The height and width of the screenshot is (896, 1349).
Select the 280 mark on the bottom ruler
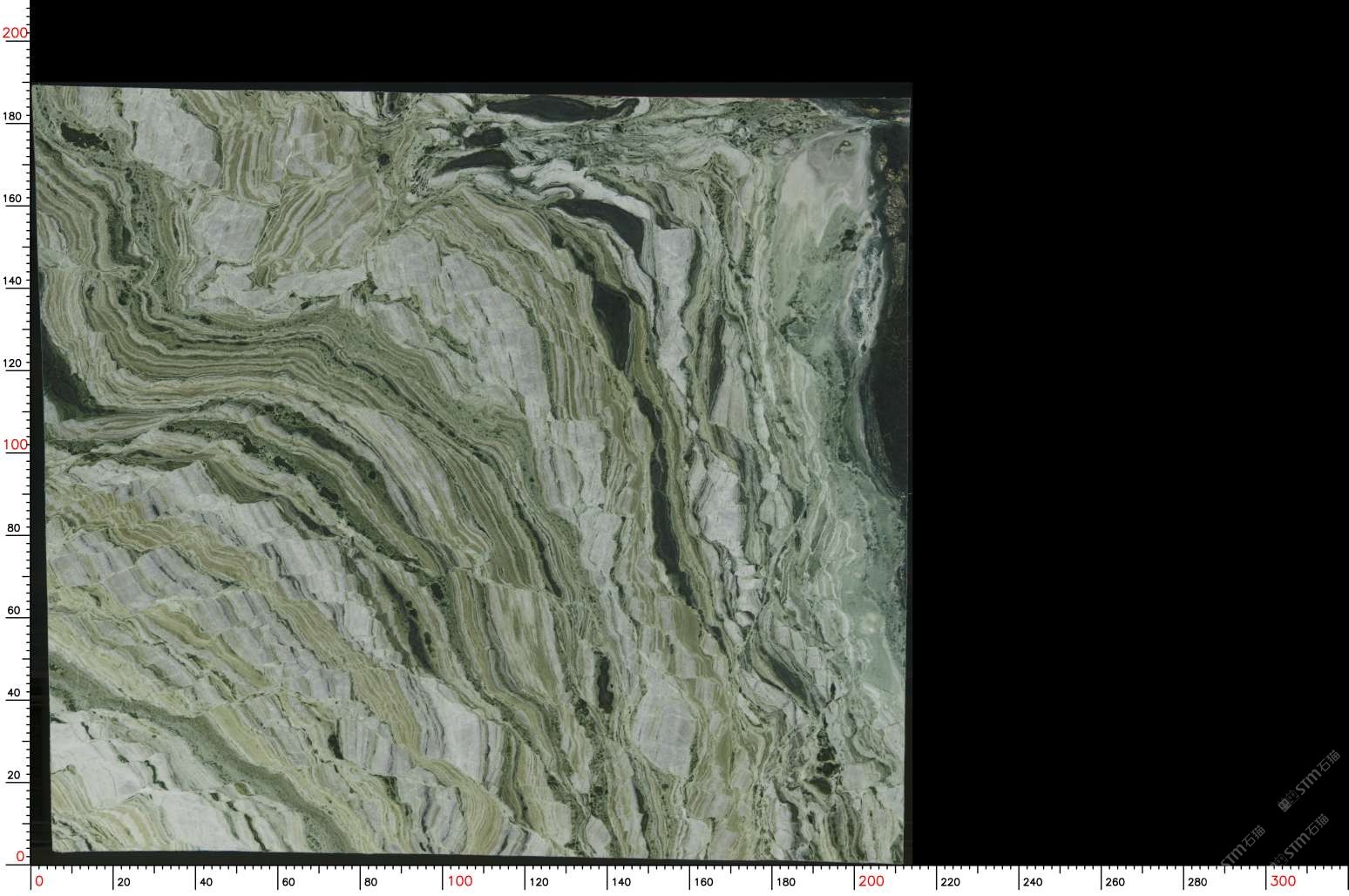(1197, 882)
